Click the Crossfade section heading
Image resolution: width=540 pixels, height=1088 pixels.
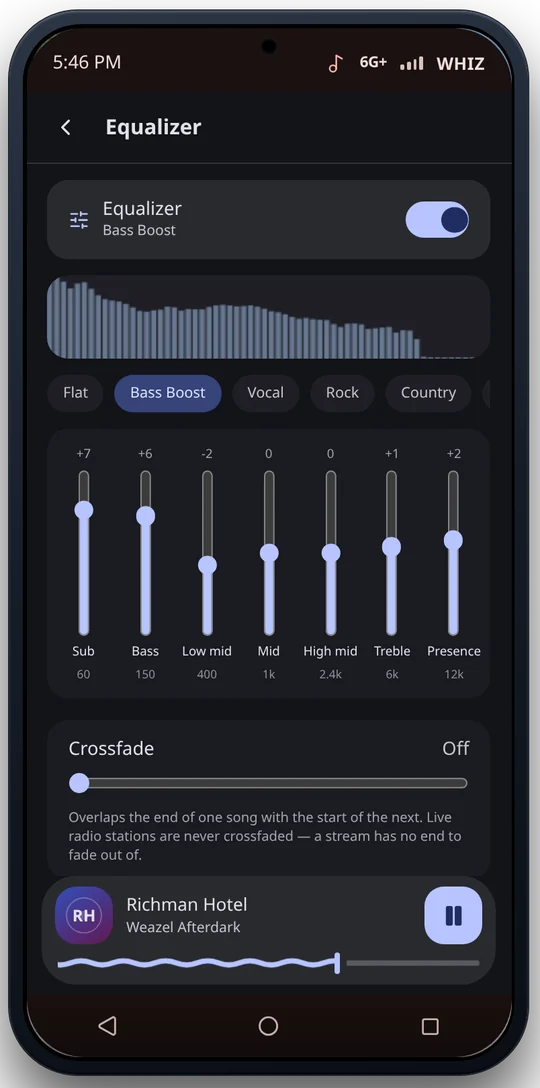pyautogui.click(x=111, y=749)
